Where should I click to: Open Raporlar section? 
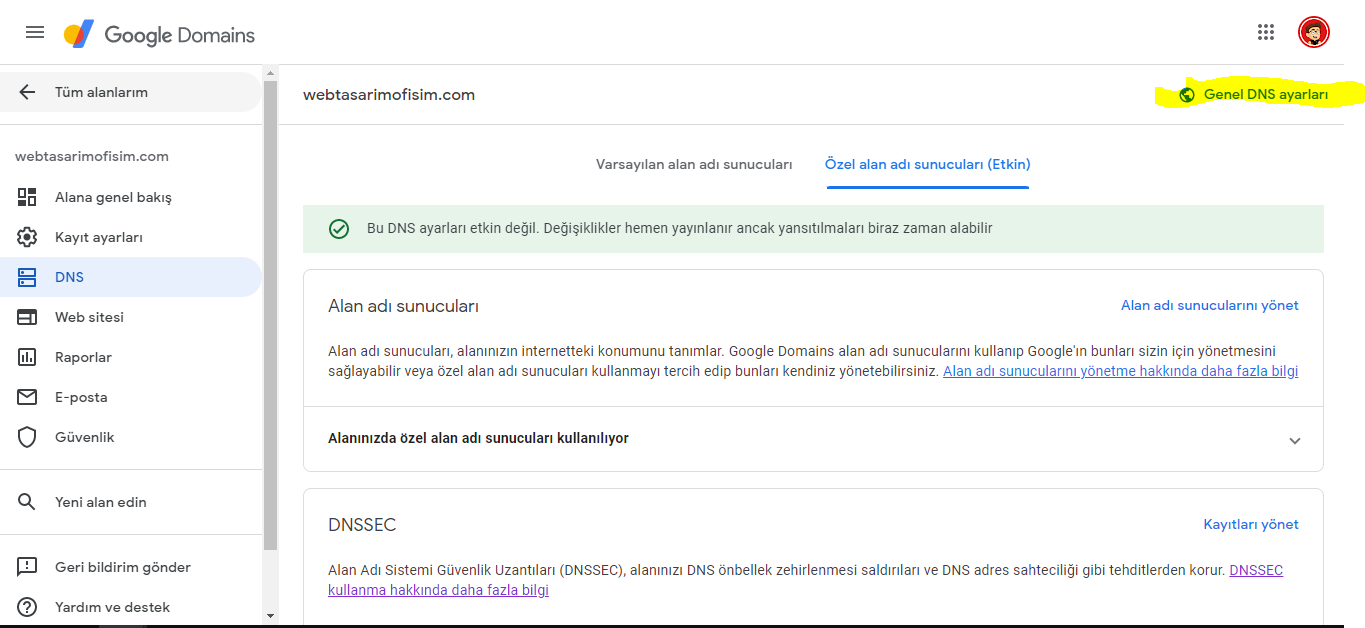pyautogui.click(x=130, y=357)
